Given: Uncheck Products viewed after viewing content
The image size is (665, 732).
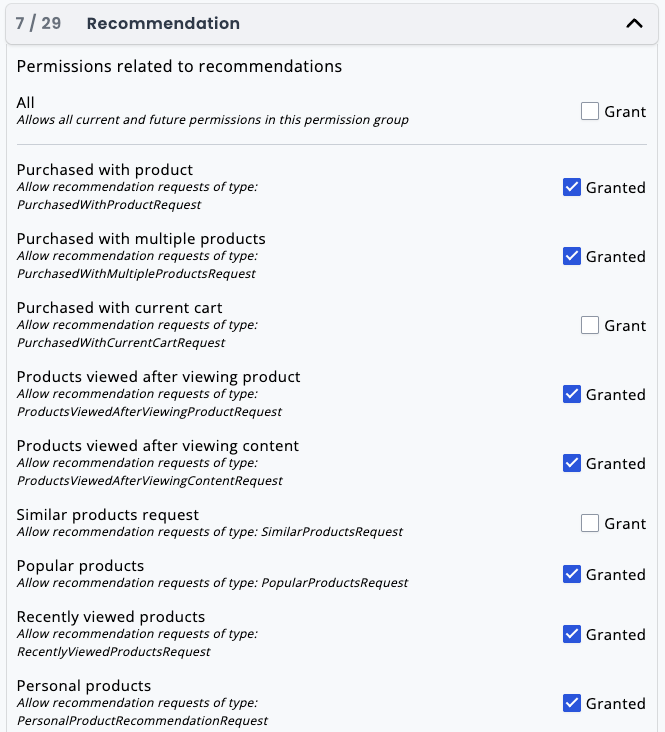Looking at the screenshot, I should coord(572,463).
